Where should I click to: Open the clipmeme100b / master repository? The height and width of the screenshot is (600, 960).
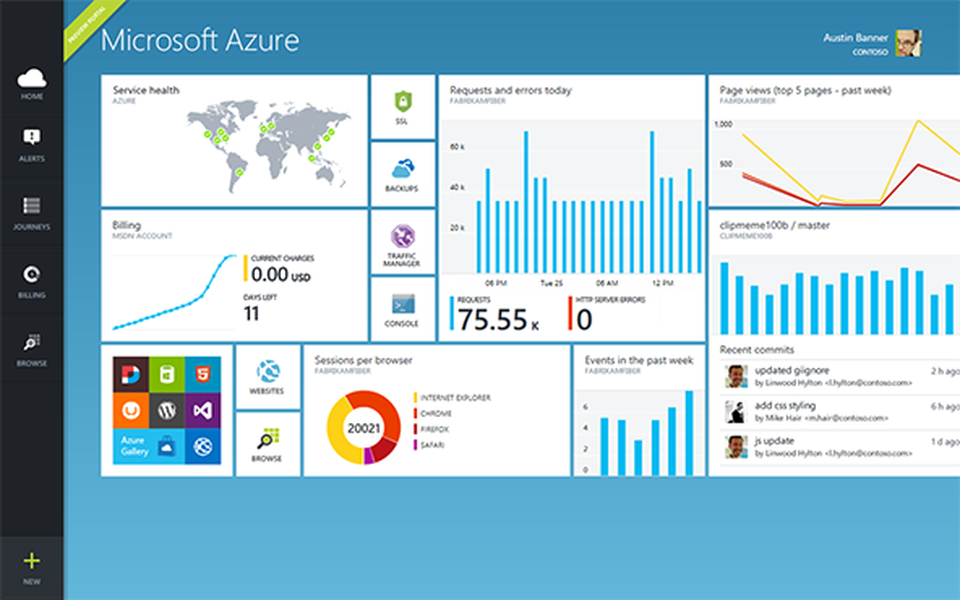pos(777,225)
